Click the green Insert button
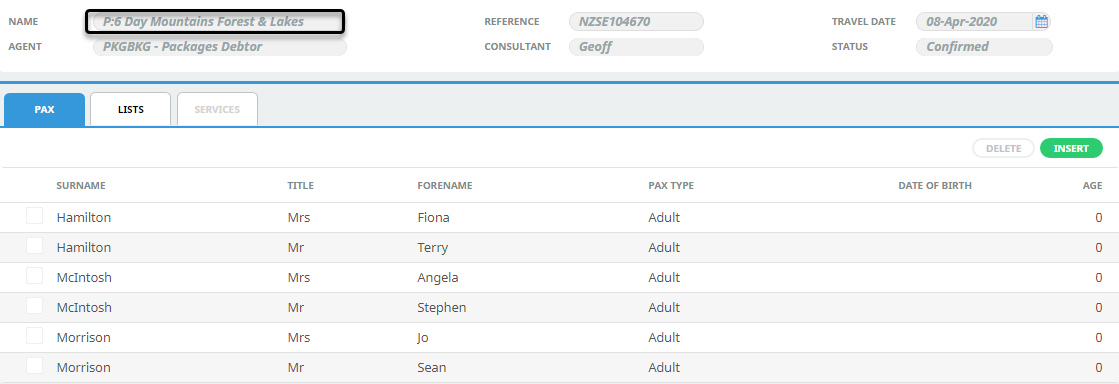Screen dimensions: 1119x384 pos(1071,148)
